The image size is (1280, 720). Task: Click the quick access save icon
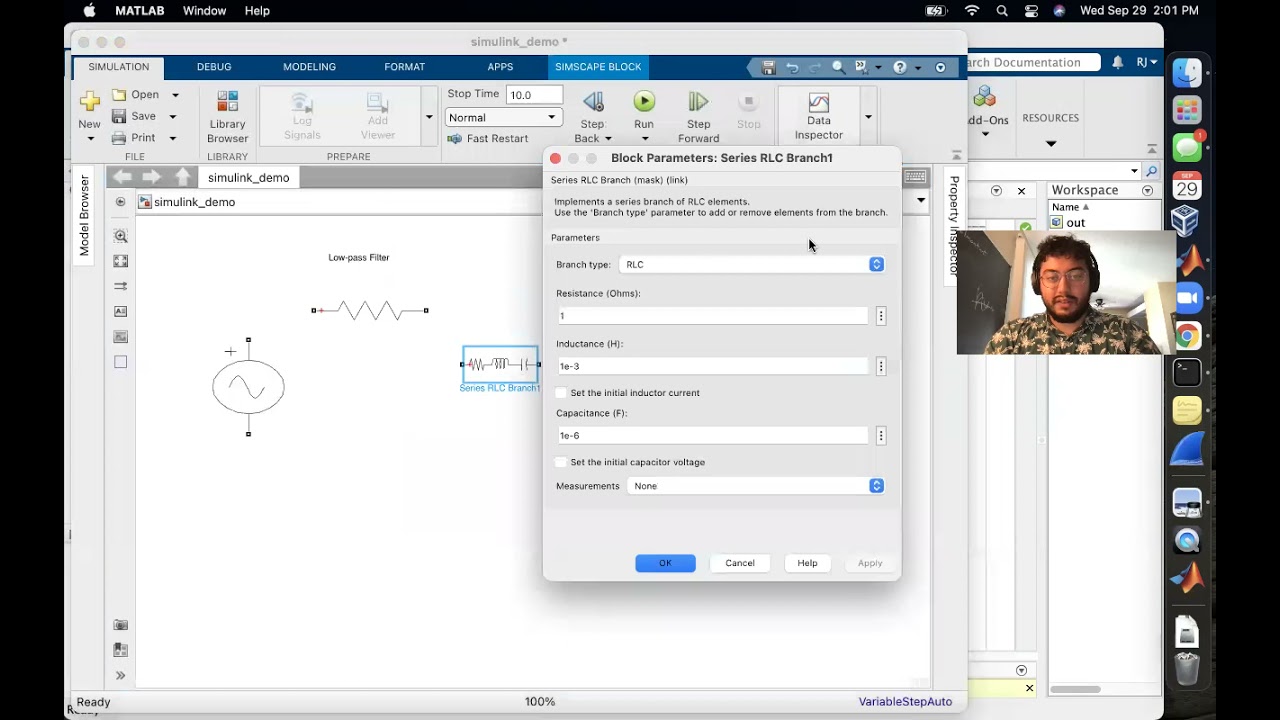[768, 67]
